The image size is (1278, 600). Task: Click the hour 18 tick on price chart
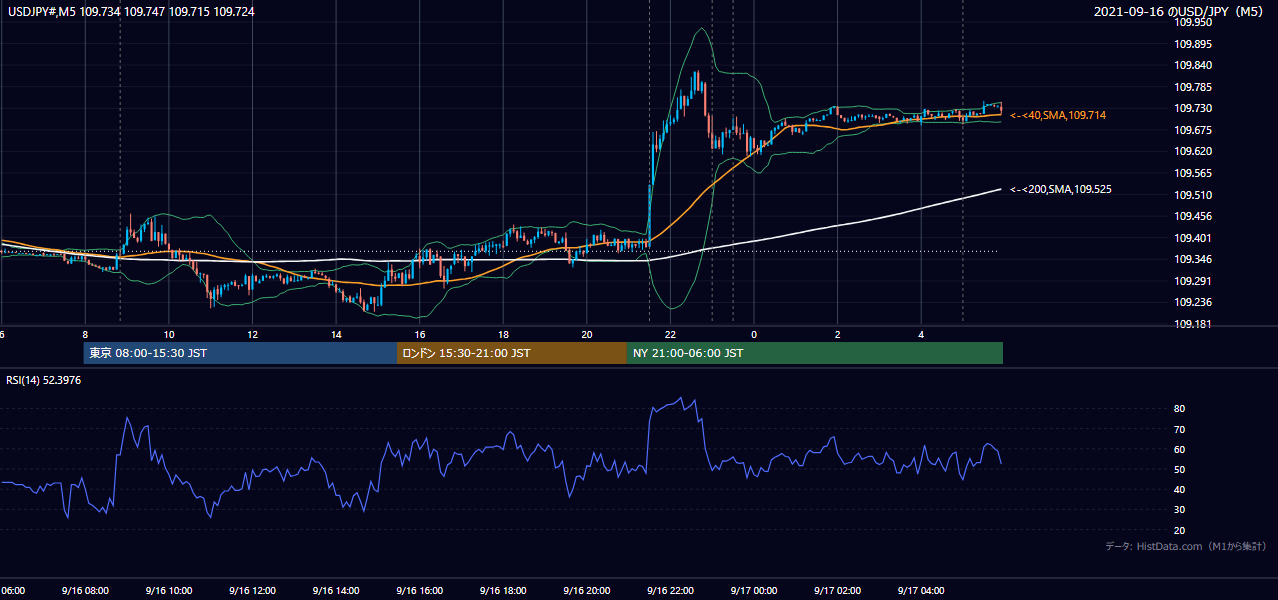503,335
